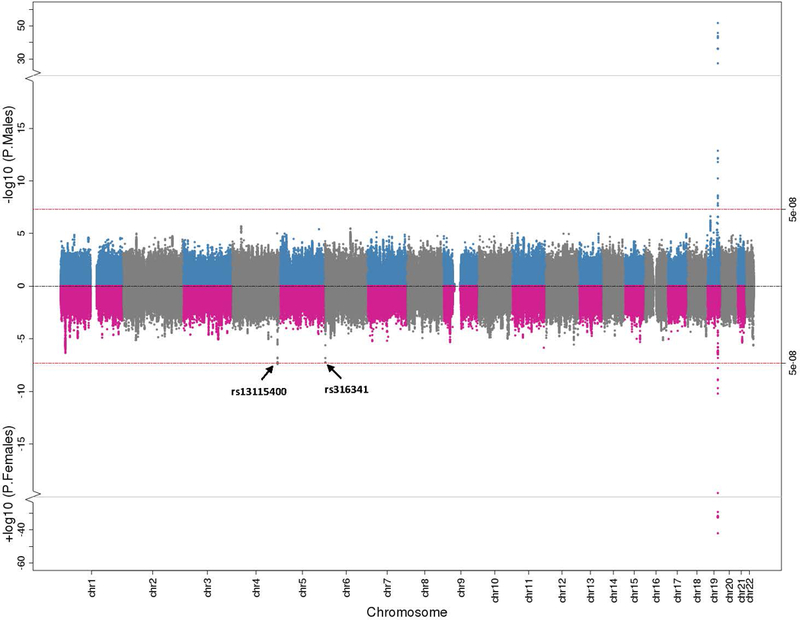Viewport: 800px width, 620px height.
Task: Click the y-axis tick label 50
Action: click(x=22, y=26)
